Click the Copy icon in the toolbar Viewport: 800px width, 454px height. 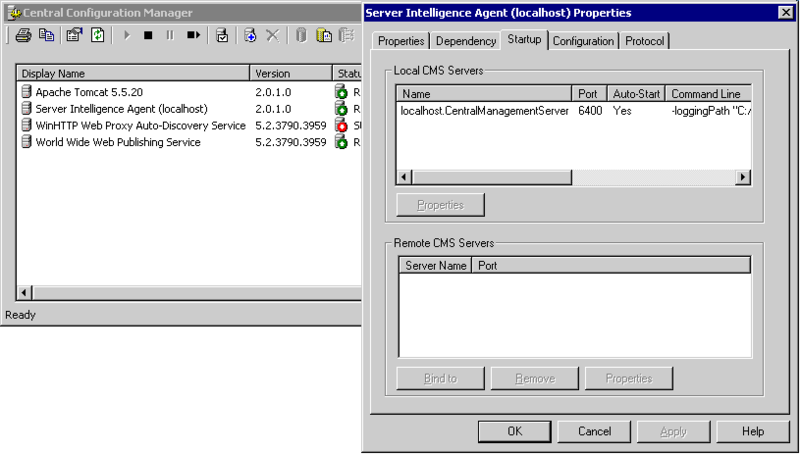click(46, 35)
